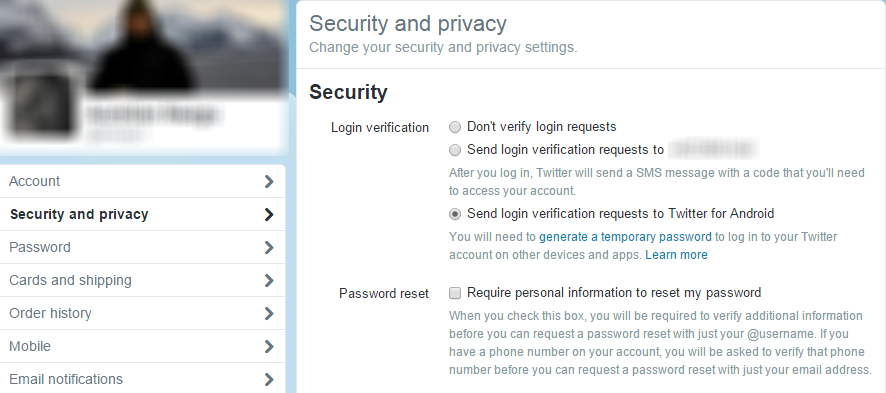Click the chevron icon beside Mobile

(269, 346)
